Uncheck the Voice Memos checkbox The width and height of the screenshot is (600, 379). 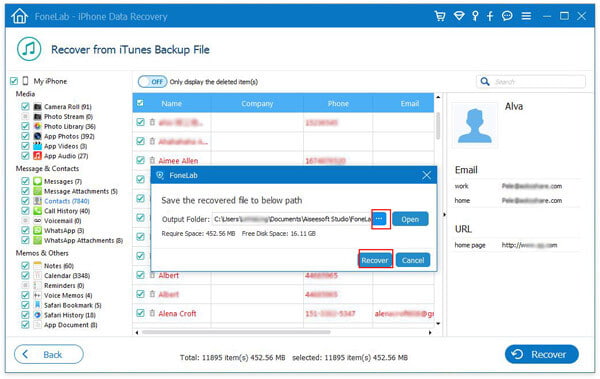coord(25,295)
